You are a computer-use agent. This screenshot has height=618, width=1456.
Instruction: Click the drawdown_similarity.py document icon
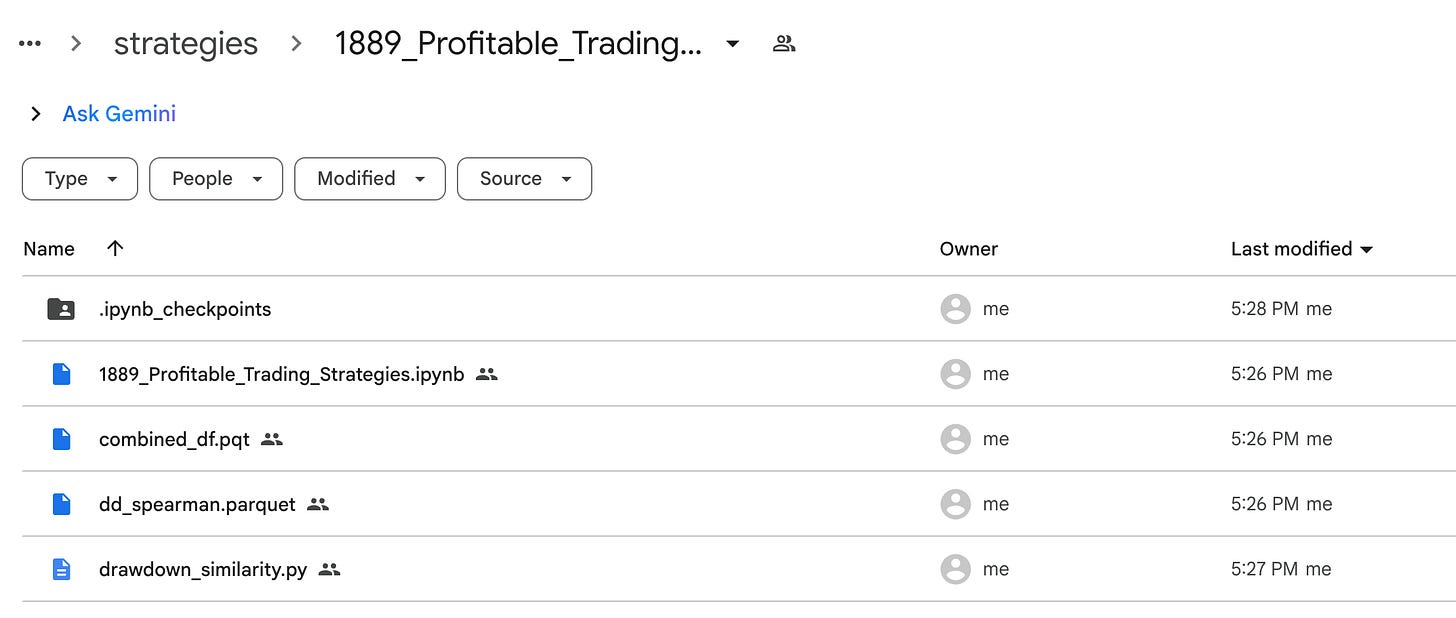point(61,569)
